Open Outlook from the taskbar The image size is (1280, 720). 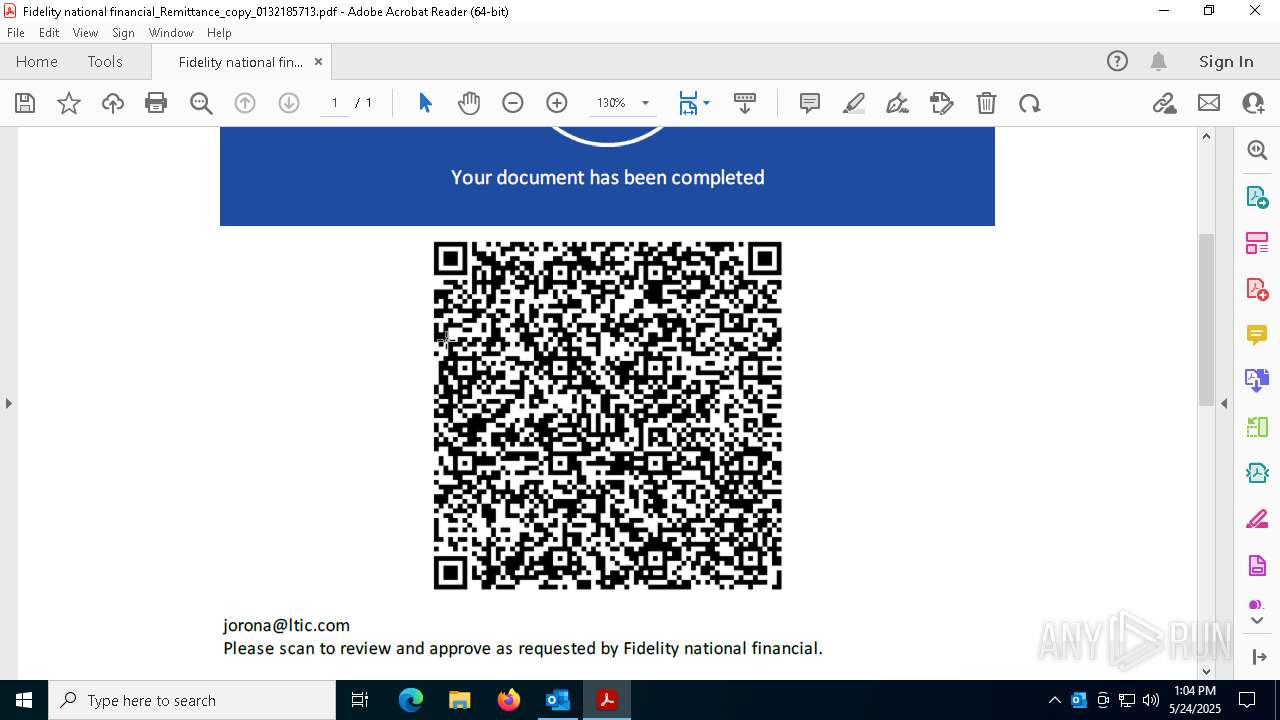tap(557, 700)
